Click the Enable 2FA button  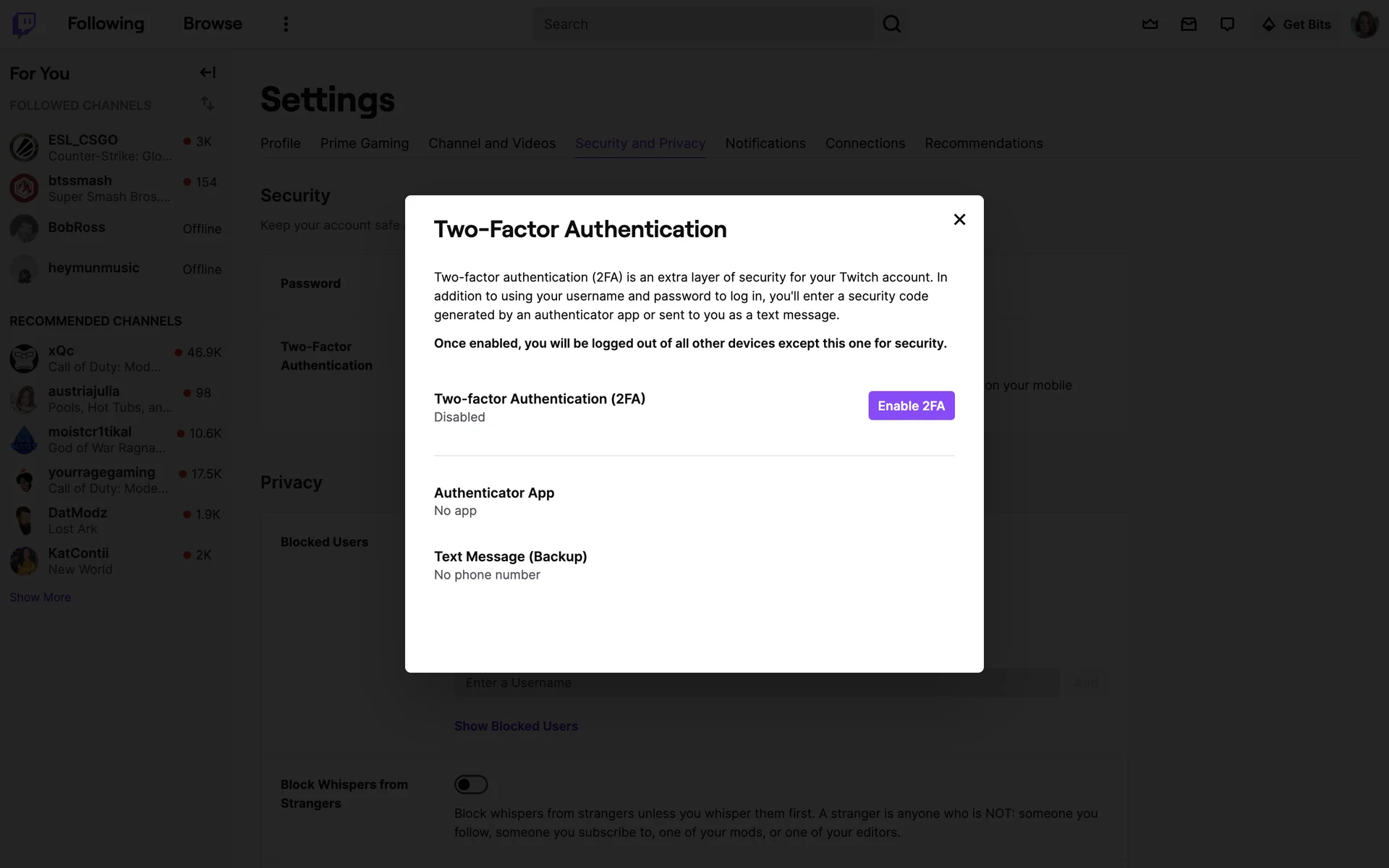click(911, 406)
